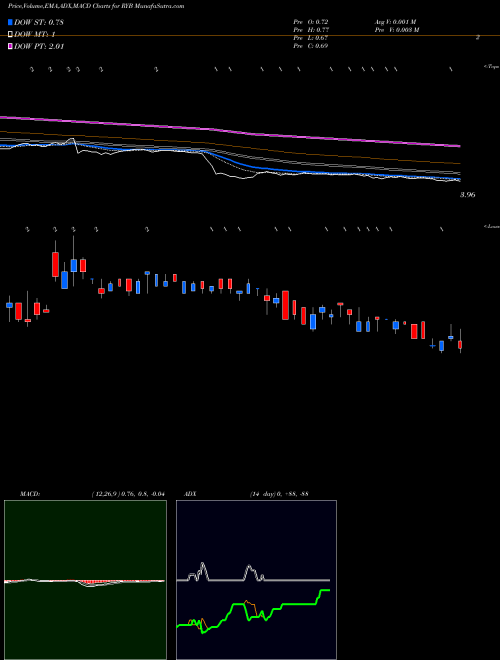Viewport: 500px width, 660px height.
Task: Open the dark green MACD indicator chart
Action: [x=85, y=580]
